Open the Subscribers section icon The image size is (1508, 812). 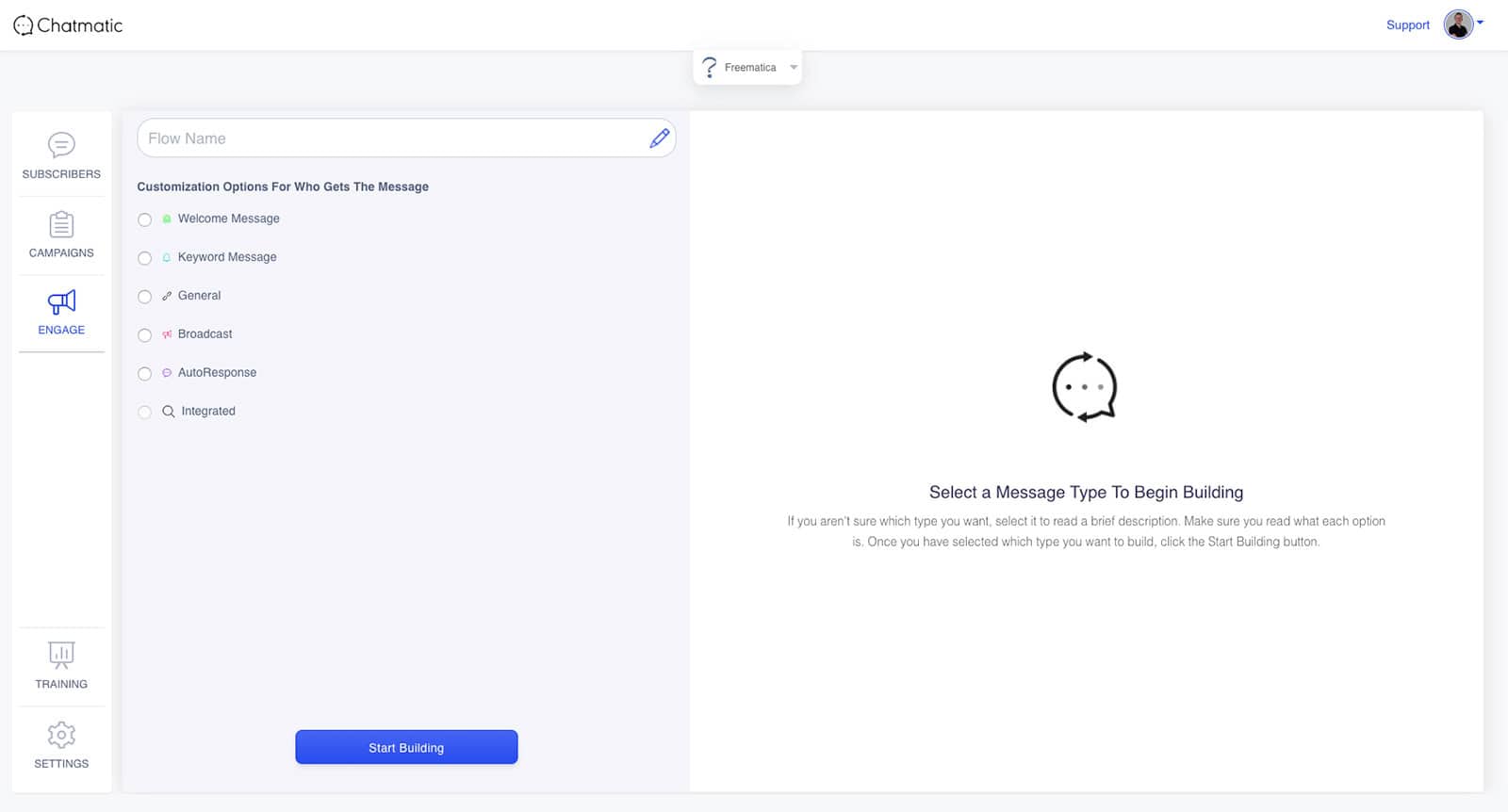point(61,145)
